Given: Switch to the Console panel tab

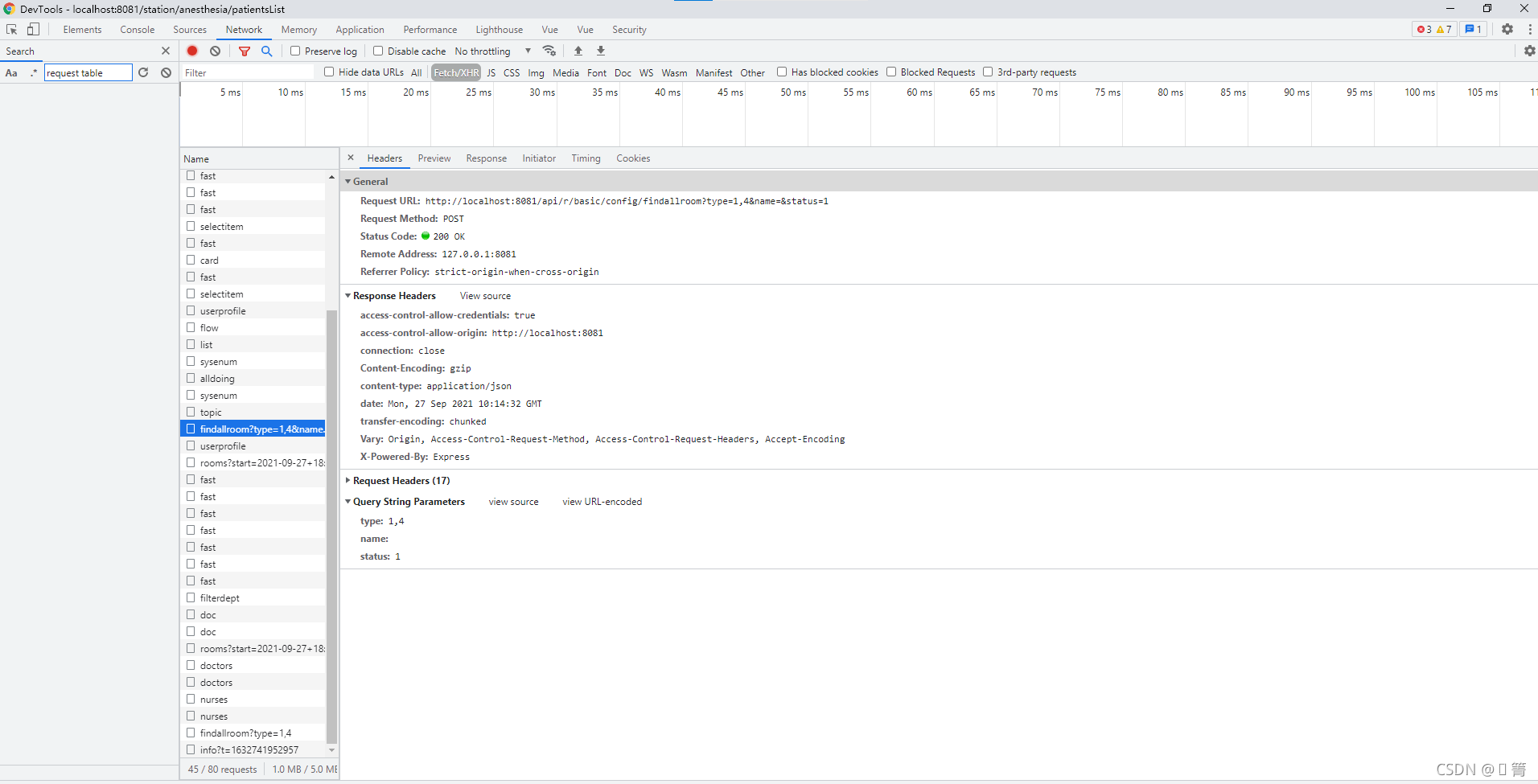Looking at the screenshot, I should coord(137,30).
